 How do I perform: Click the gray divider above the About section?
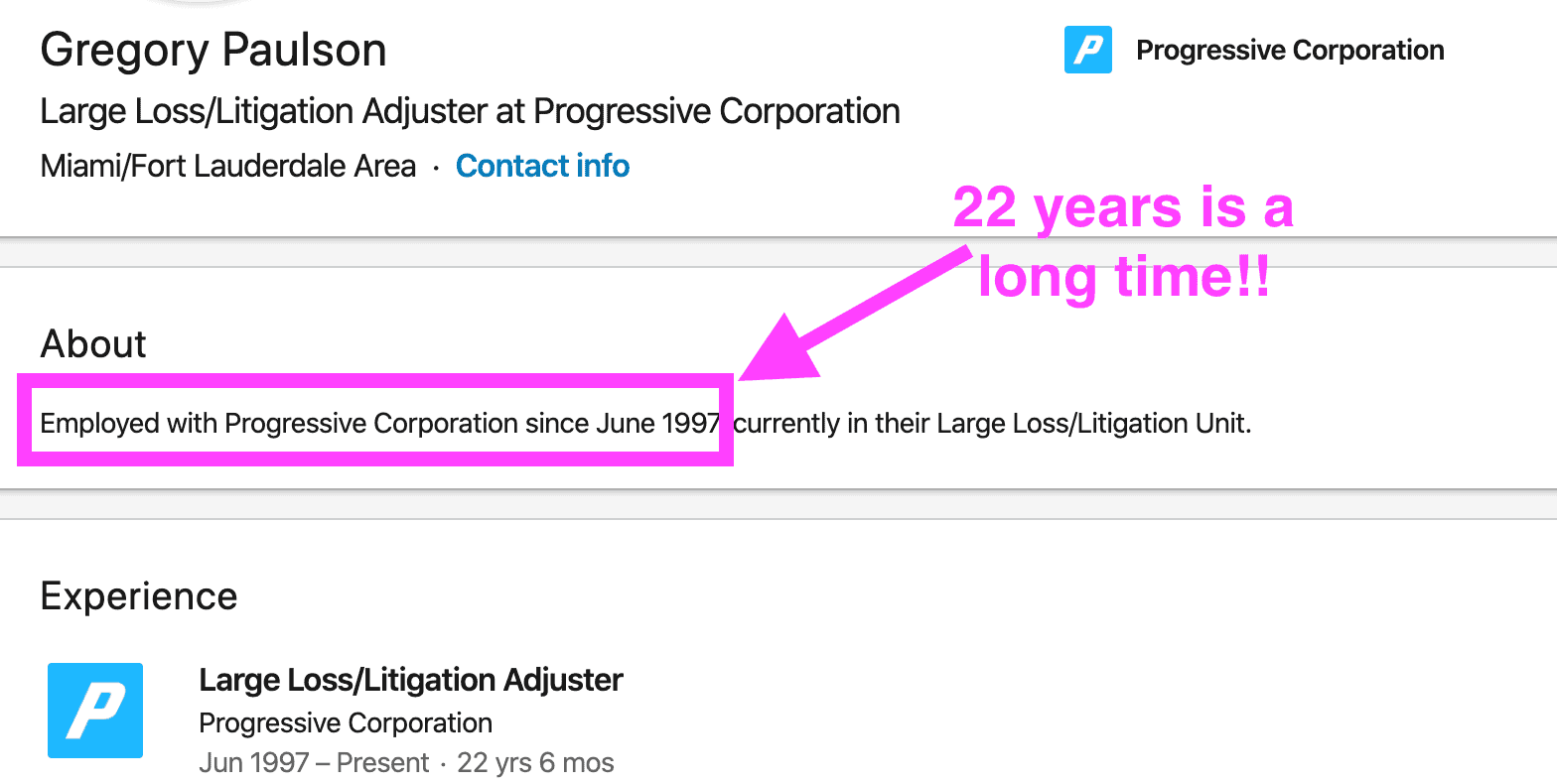pyautogui.click(x=778, y=252)
